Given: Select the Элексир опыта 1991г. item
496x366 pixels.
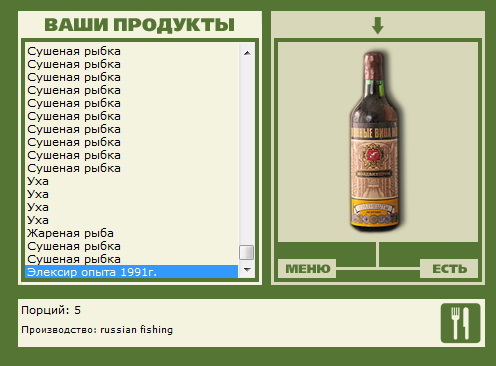Looking at the screenshot, I should 131,272.
